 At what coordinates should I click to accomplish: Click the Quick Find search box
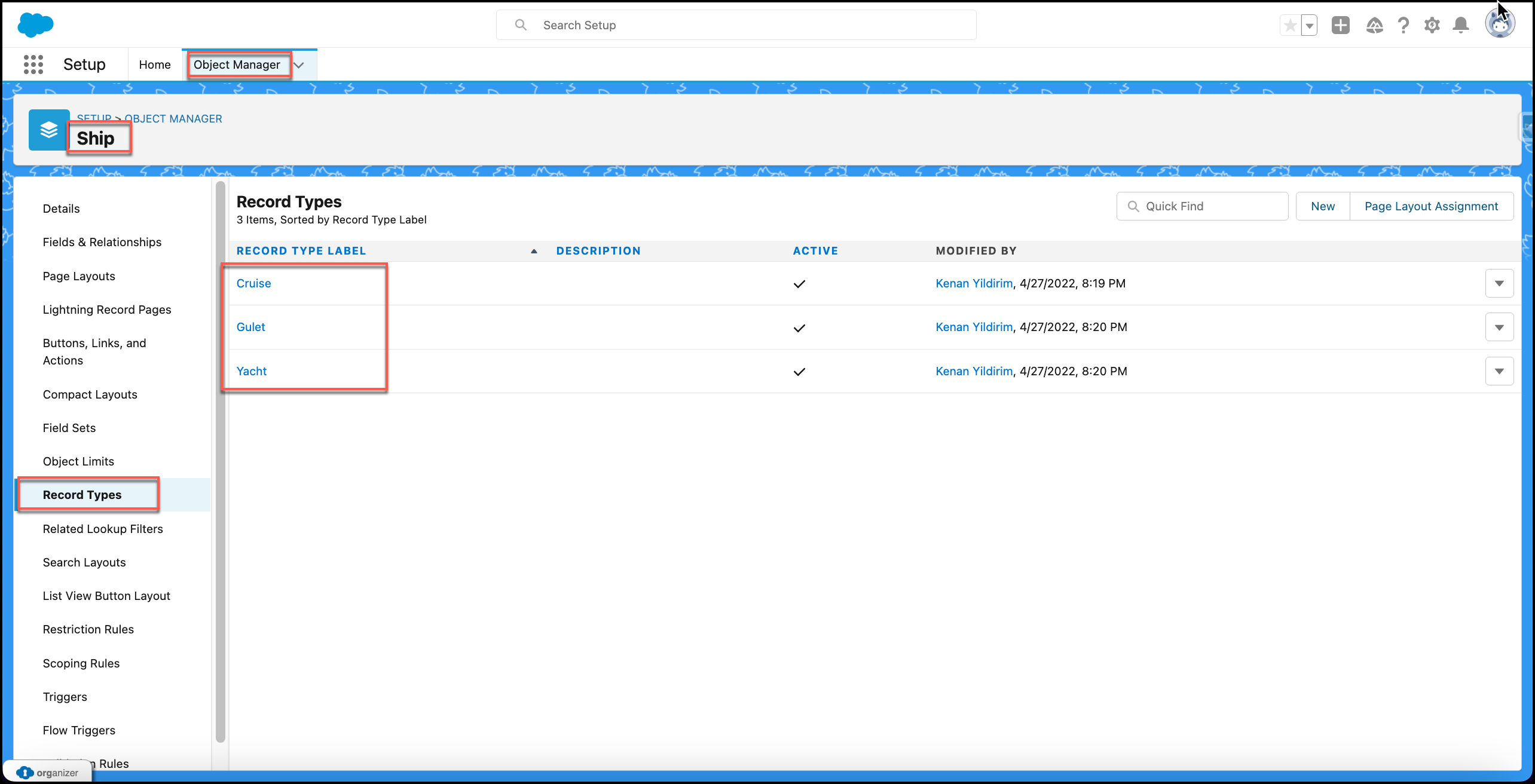click(1202, 206)
